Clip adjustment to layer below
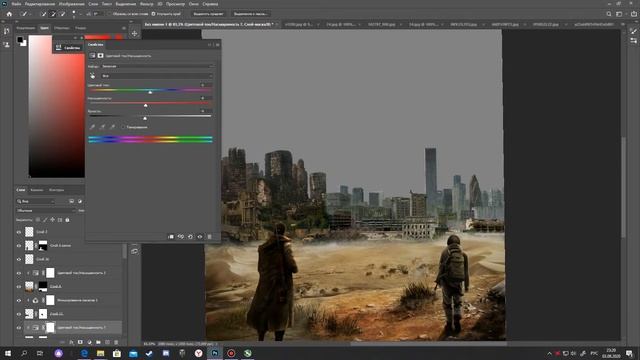The height and width of the screenshot is (360, 640). (x=171, y=237)
